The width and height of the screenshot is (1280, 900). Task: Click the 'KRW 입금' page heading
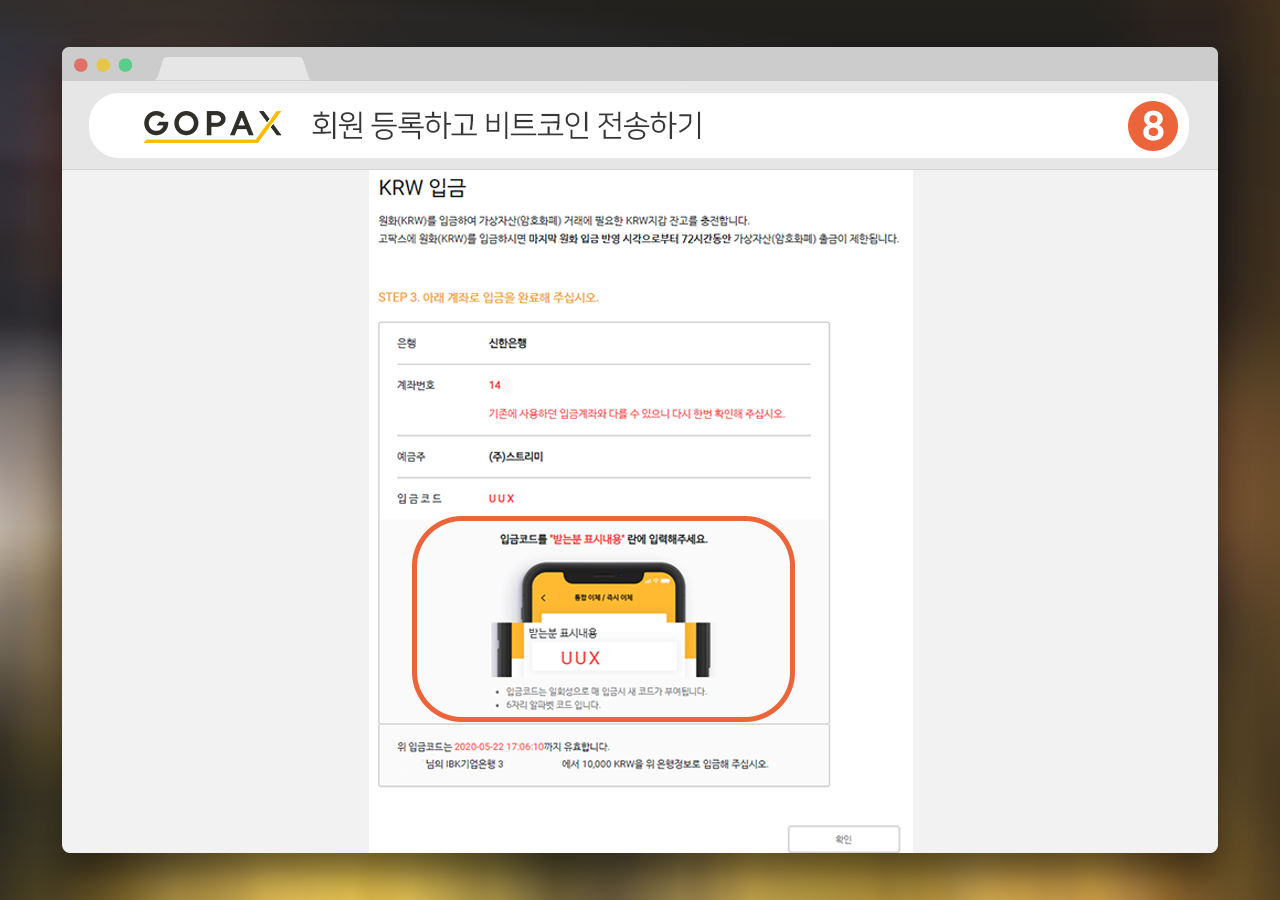click(x=423, y=187)
